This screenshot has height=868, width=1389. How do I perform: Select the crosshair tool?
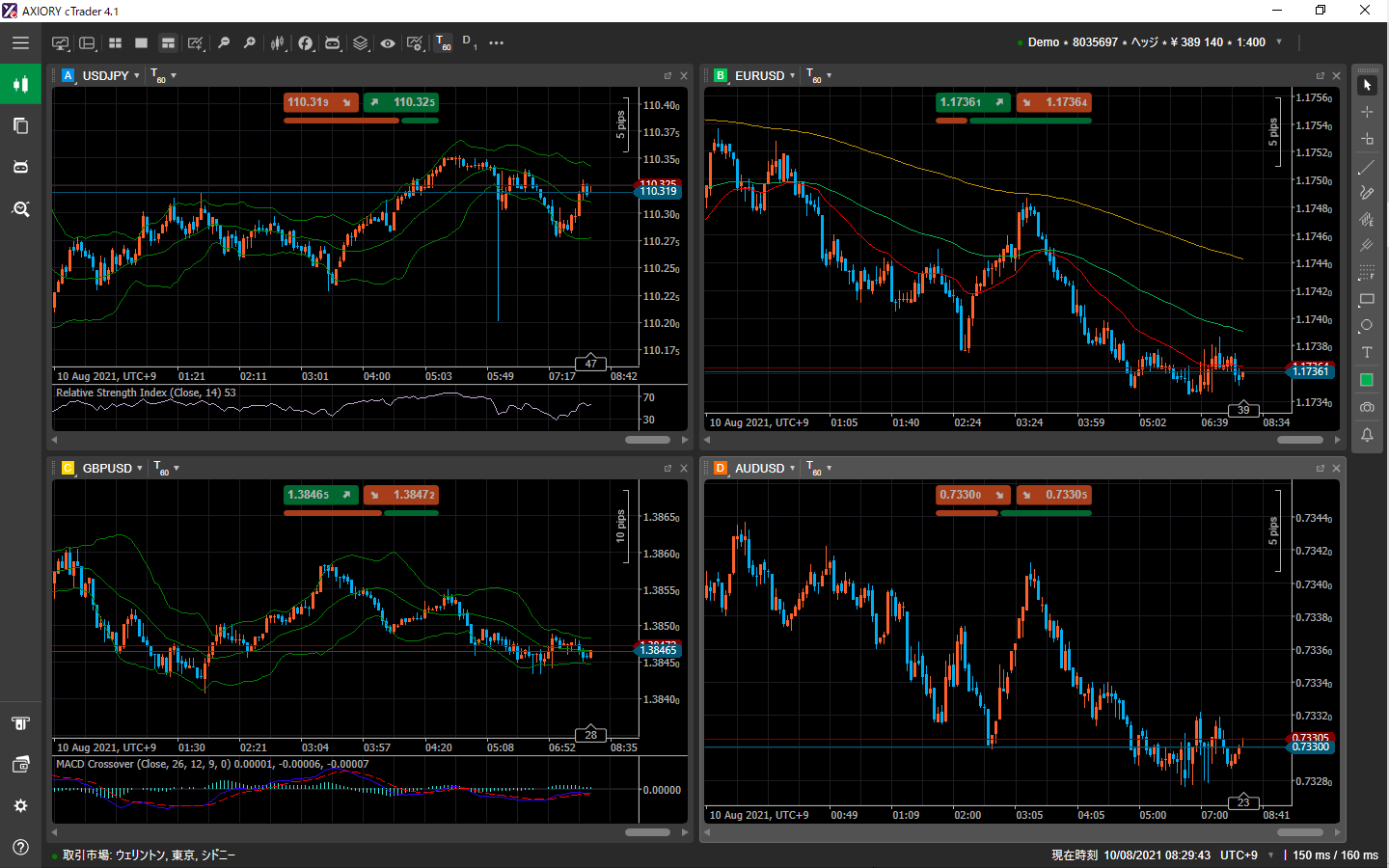click(1367, 112)
